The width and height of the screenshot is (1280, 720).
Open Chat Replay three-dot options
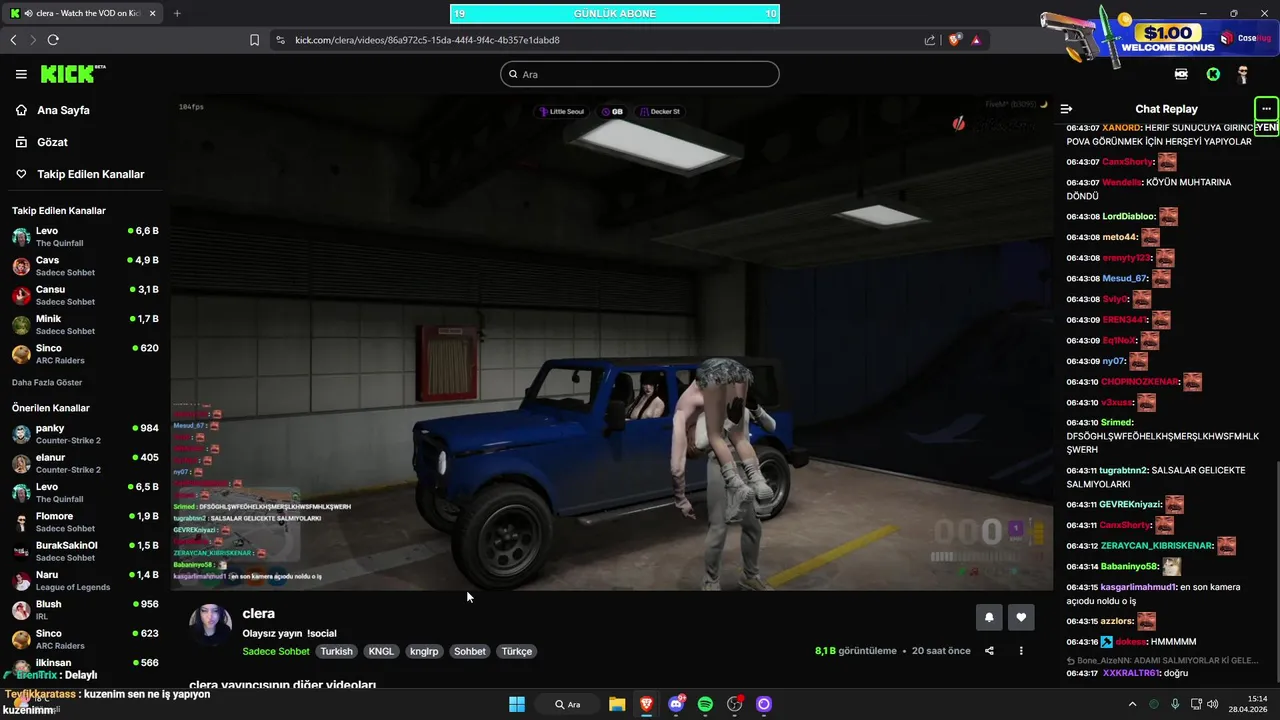pos(1266,109)
